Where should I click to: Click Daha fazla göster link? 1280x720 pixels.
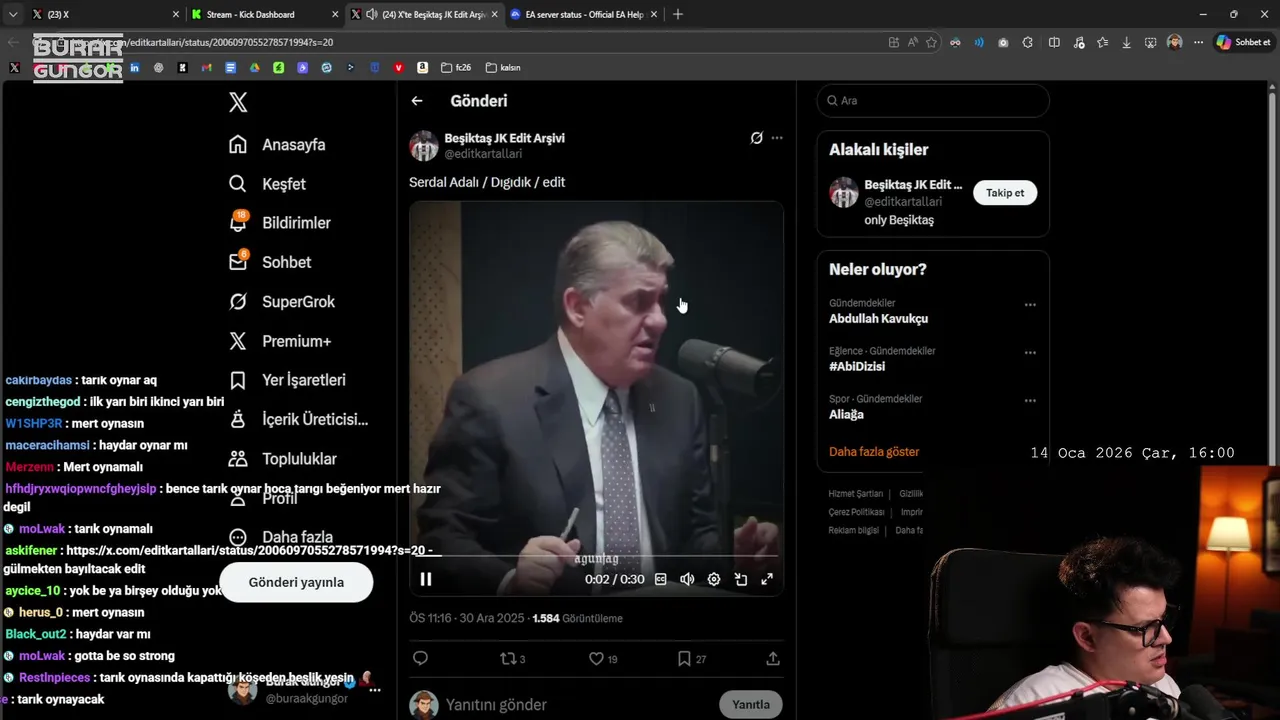[874, 452]
